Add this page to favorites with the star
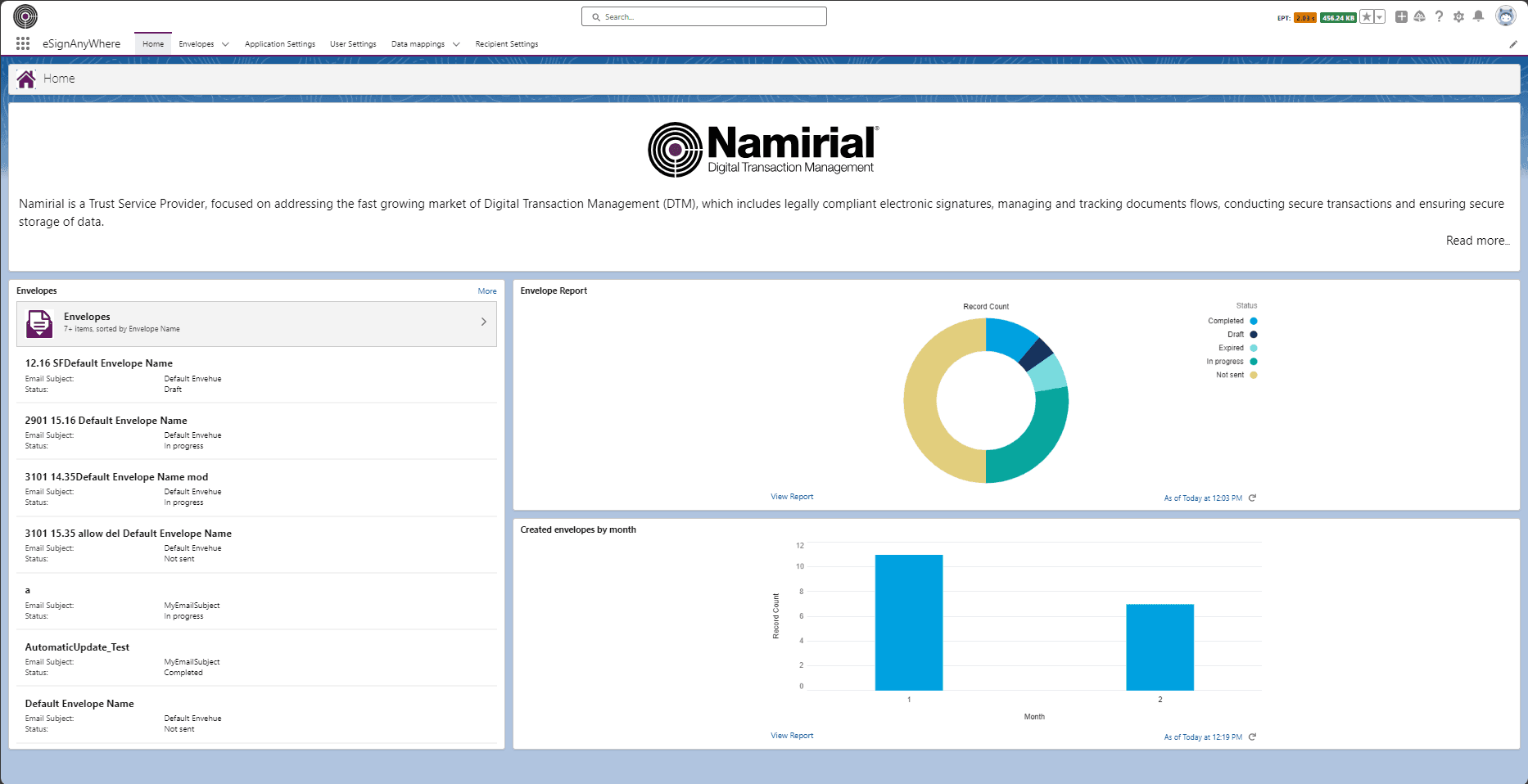 tap(1367, 16)
